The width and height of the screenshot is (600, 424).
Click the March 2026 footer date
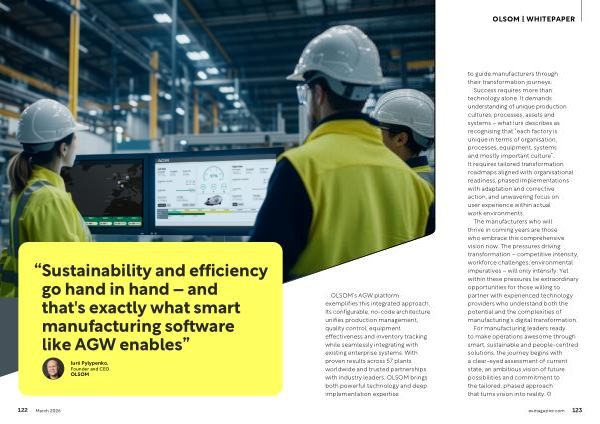[x=48, y=410]
